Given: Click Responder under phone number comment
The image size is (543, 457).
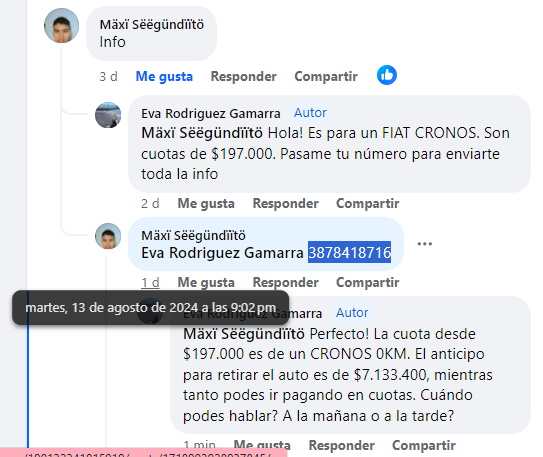Looking at the screenshot, I should [285, 283].
